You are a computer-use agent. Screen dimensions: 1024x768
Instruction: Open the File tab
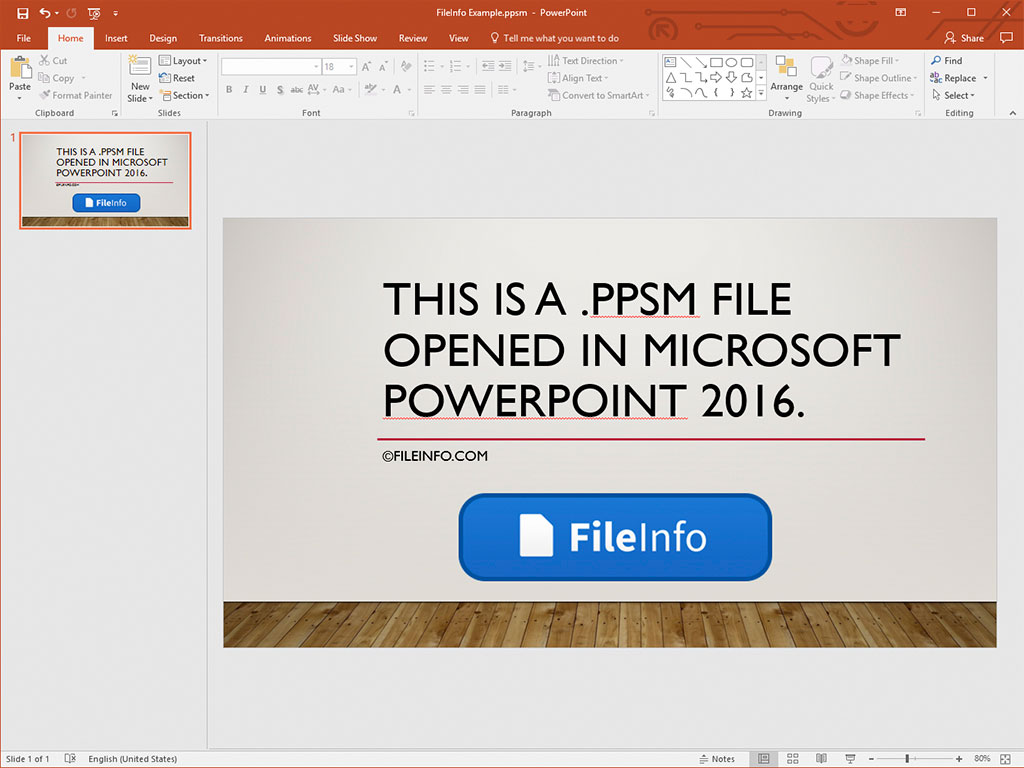point(24,38)
